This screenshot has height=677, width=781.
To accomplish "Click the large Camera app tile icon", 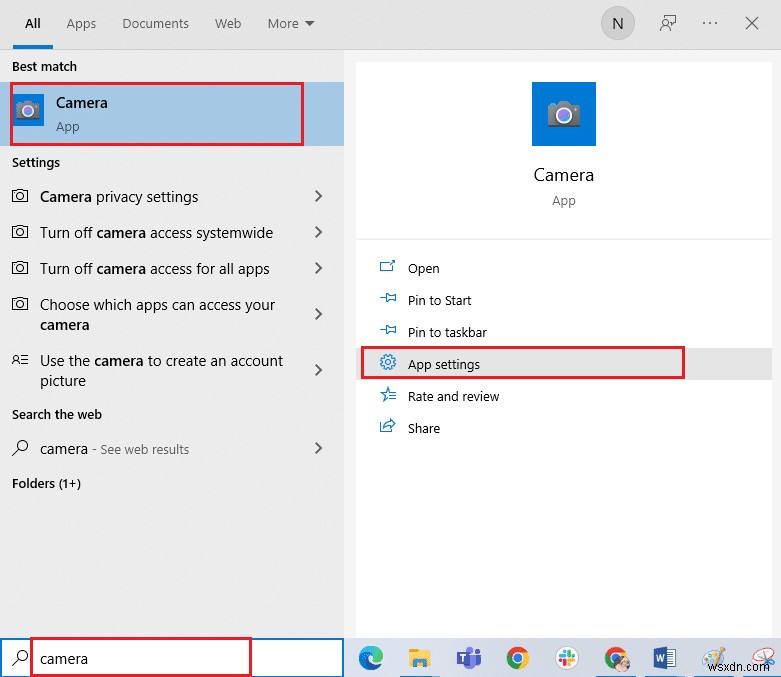I will coord(563,114).
